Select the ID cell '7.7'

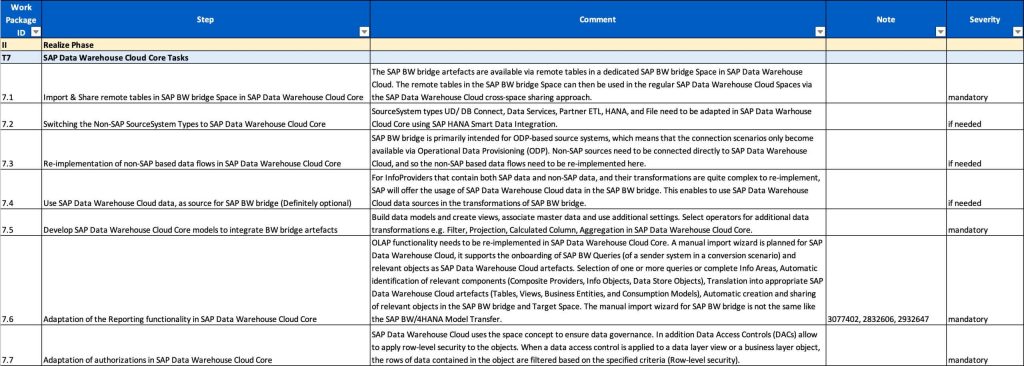tap(21, 346)
